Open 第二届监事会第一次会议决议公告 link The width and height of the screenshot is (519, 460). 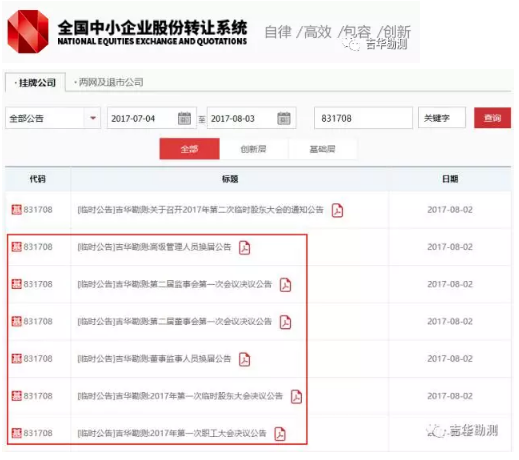(175, 284)
